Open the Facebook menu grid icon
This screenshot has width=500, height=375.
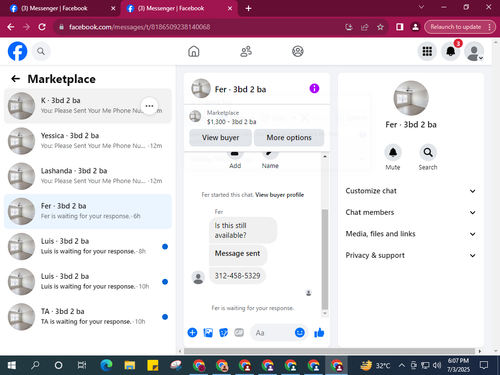(427, 51)
